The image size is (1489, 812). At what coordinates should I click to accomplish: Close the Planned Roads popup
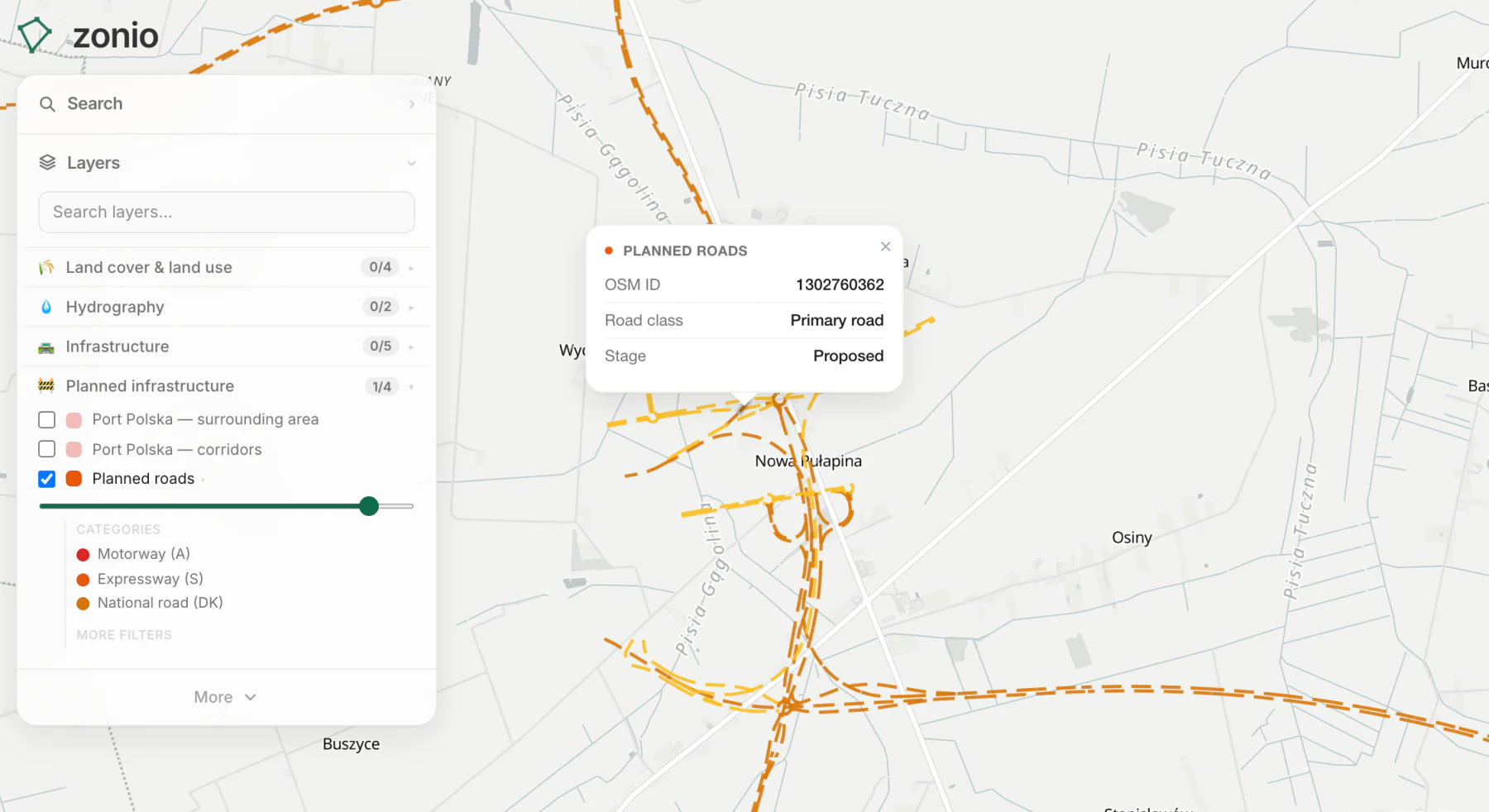(885, 246)
